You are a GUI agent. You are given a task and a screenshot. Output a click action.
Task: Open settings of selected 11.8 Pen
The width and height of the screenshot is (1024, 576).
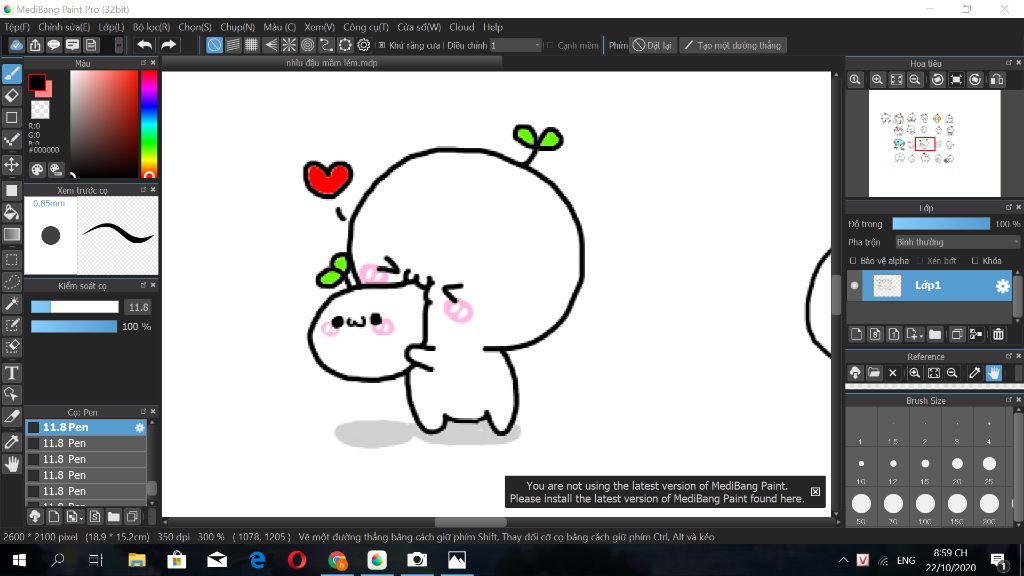tap(139, 427)
